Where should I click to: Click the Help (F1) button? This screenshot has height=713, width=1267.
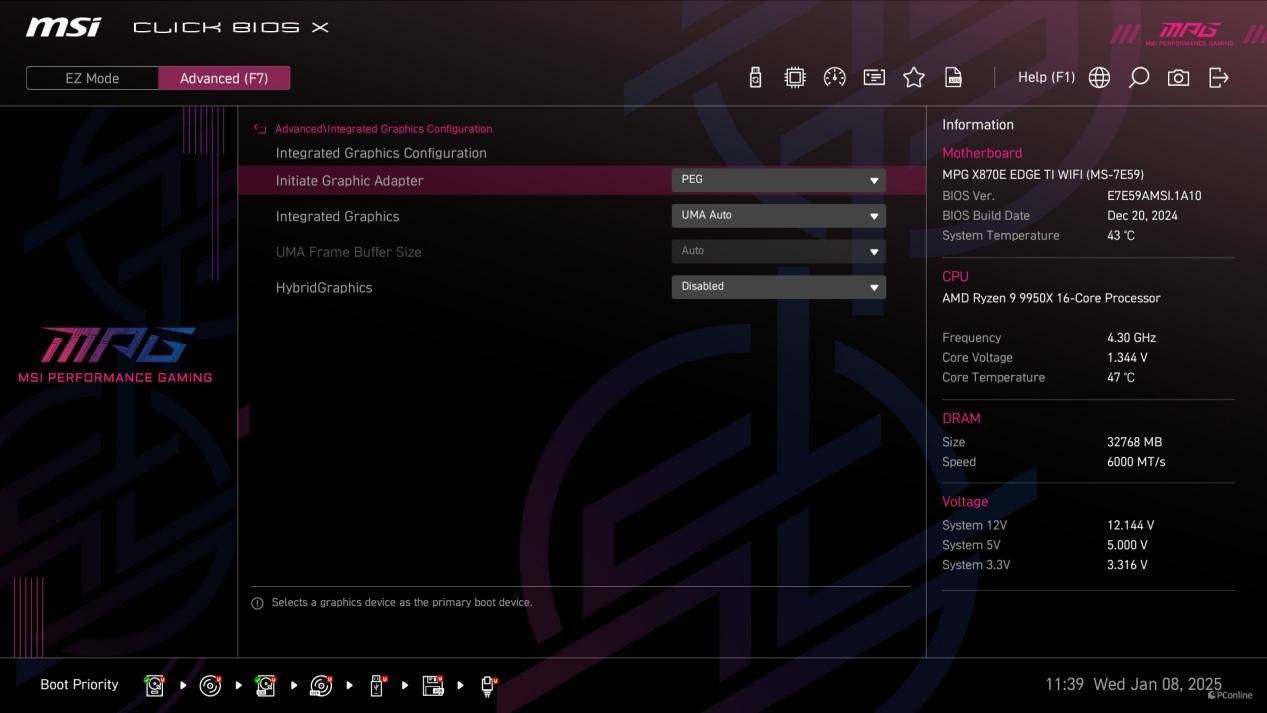pos(1046,78)
